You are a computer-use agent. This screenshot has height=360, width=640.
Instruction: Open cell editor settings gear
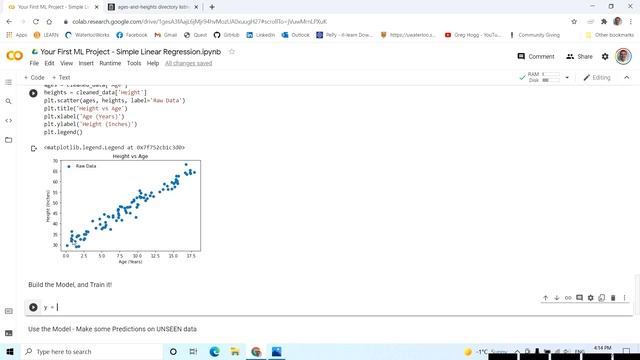590,298
